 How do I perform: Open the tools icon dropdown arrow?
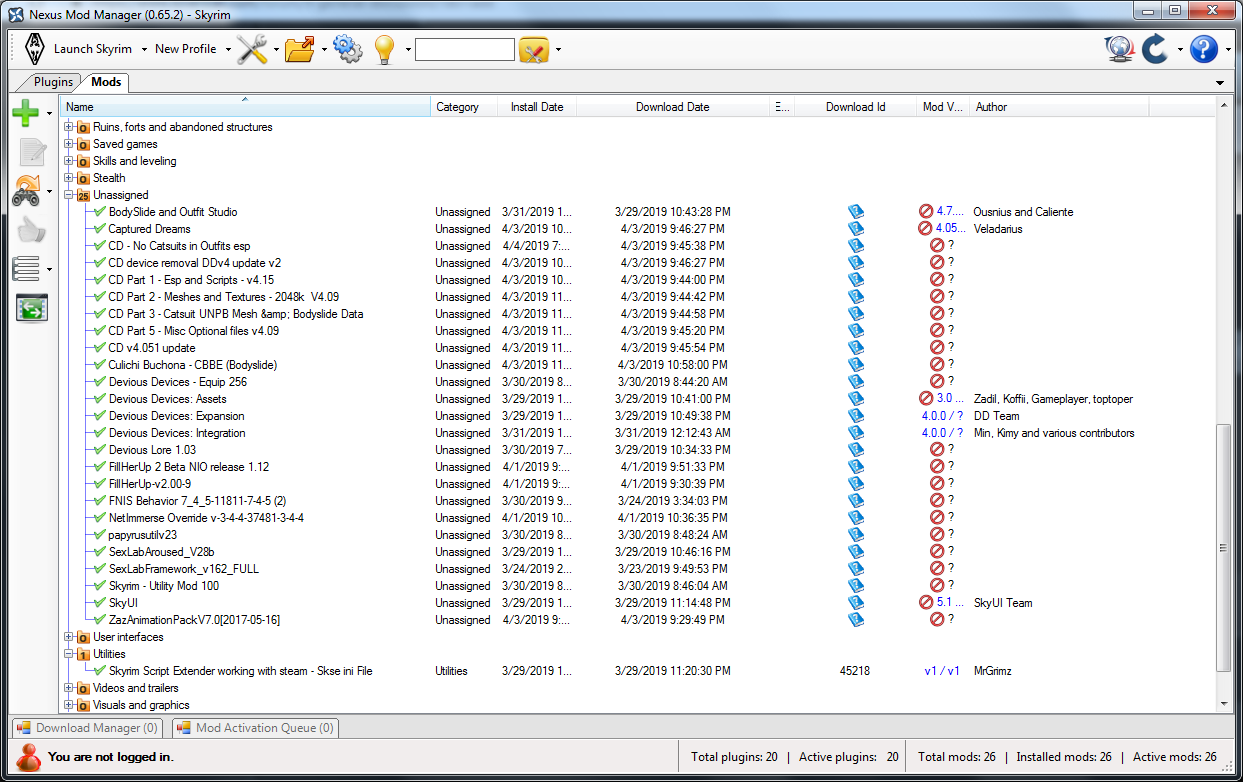pyautogui.click(x=275, y=49)
